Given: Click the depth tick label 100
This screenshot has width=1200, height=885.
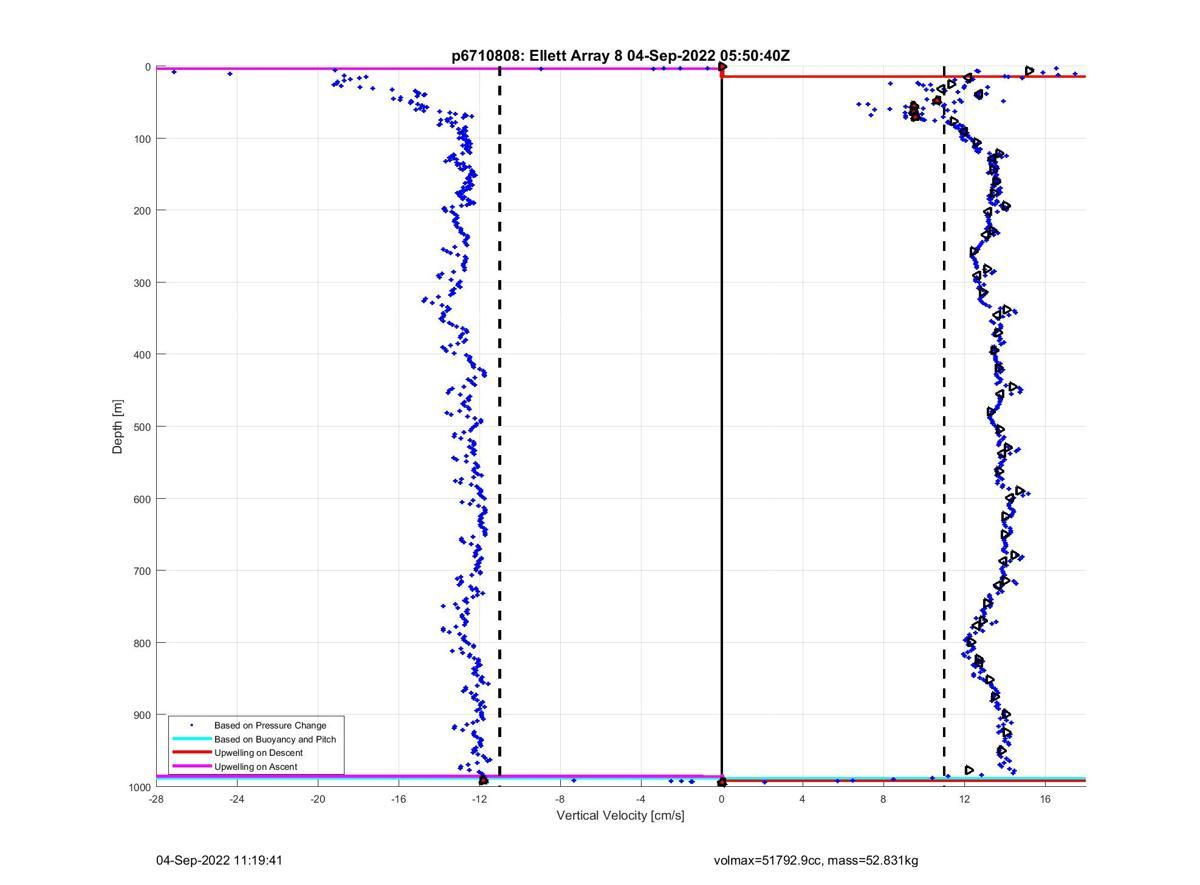Looking at the screenshot, I should coord(142,139).
